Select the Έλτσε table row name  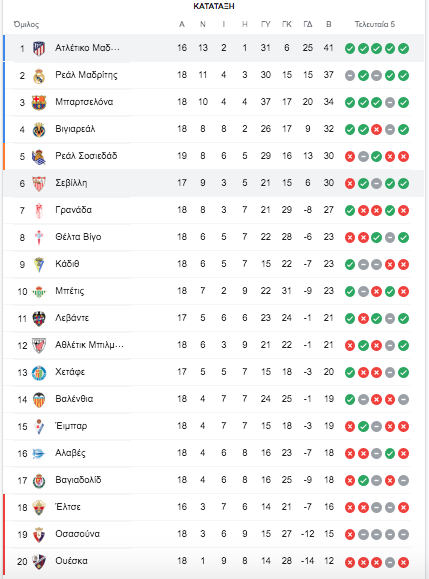(68, 507)
